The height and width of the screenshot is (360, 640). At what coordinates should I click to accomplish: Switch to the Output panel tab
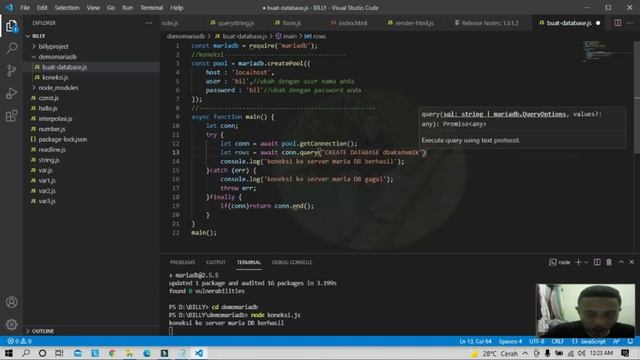click(216, 262)
